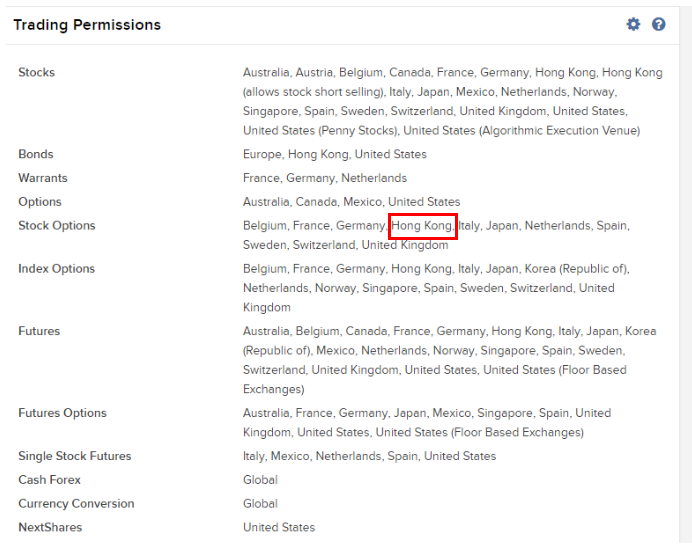Click the Warrants row label
Image resolution: width=692 pixels, height=551 pixels.
(x=43, y=178)
